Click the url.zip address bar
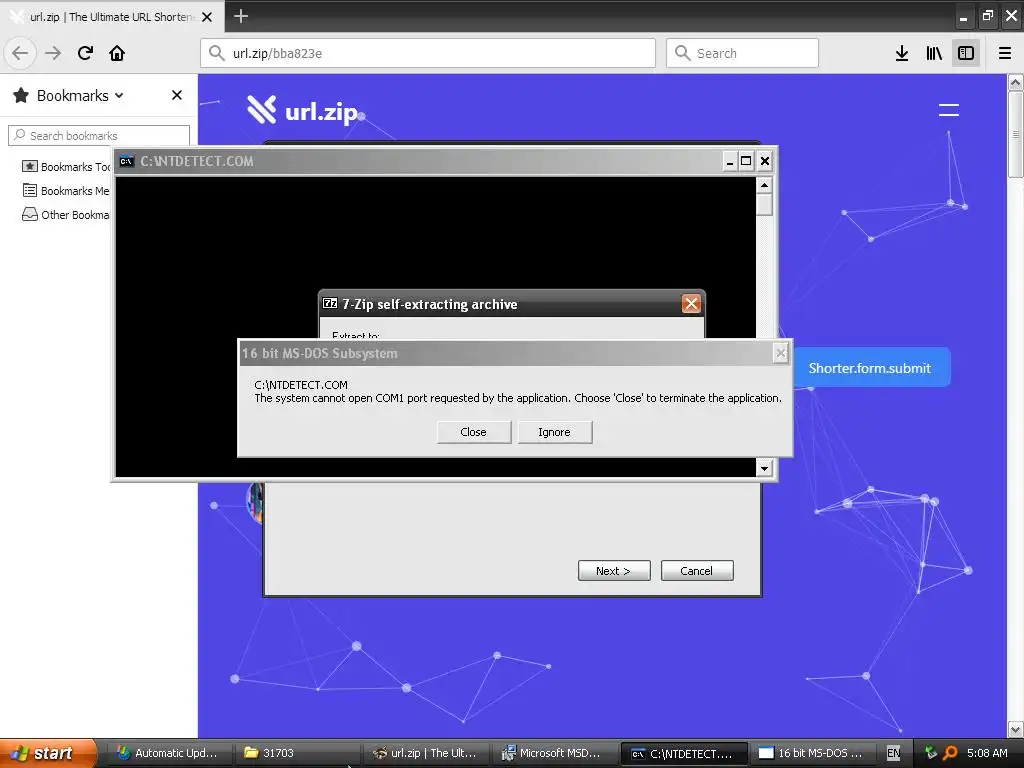 coord(428,53)
